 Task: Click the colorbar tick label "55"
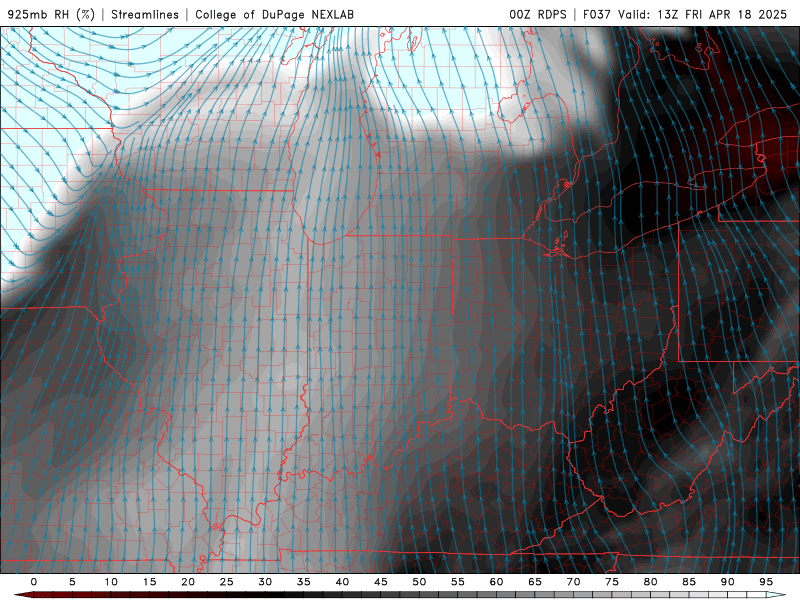tap(458, 582)
